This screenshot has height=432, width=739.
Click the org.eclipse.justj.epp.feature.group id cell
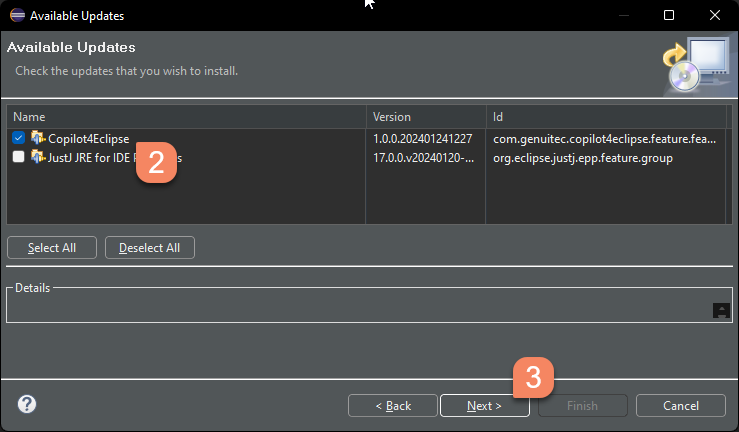[x=583, y=158]
